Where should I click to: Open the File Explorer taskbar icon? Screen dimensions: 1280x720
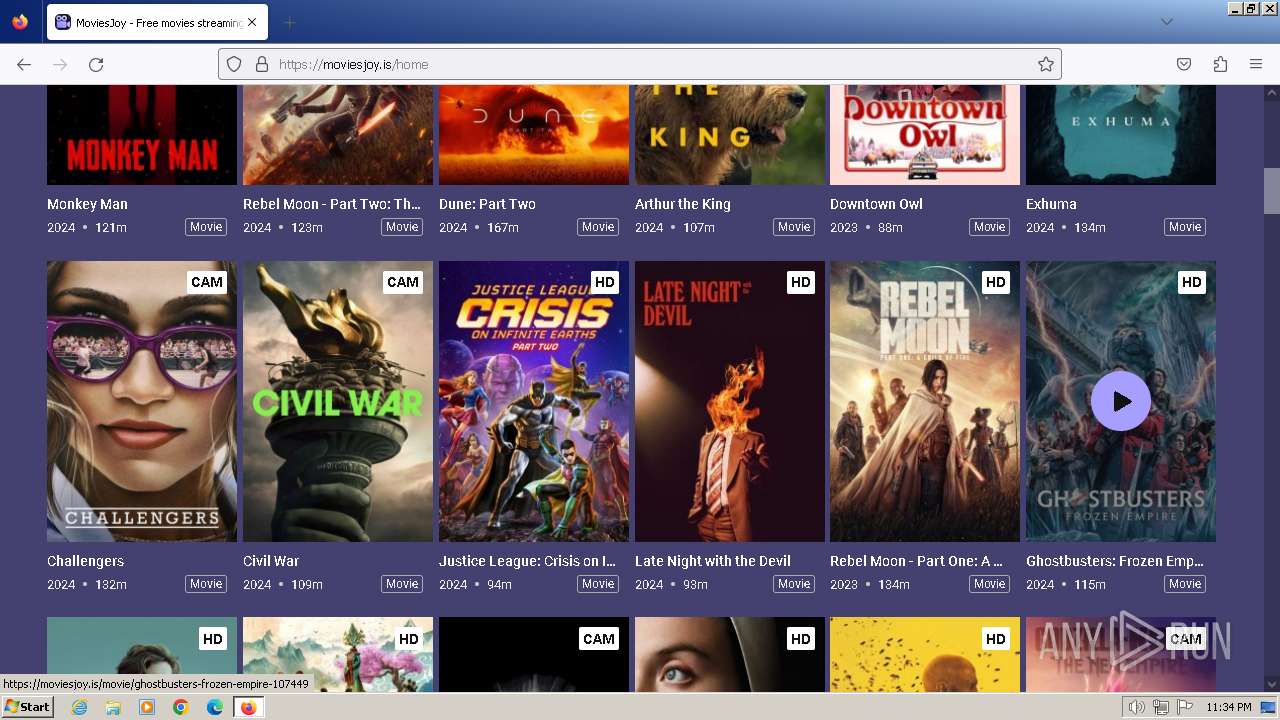113,707
